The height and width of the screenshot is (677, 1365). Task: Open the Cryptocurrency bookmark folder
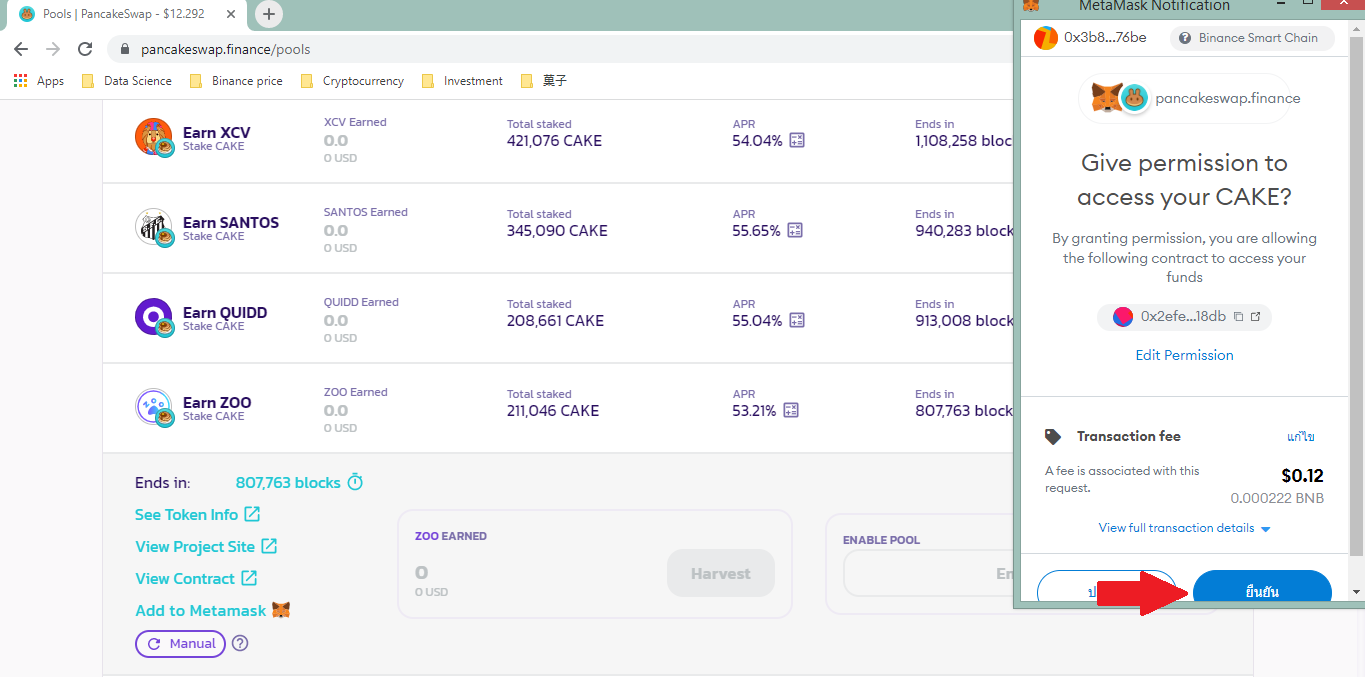point(352,81)
